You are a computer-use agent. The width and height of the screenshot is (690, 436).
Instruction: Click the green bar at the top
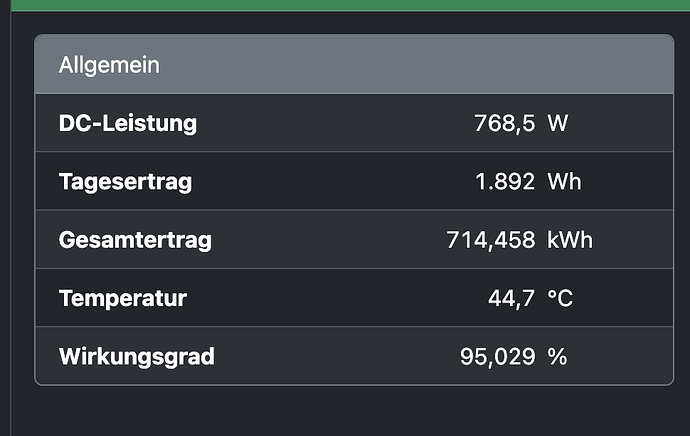point(350,5)
